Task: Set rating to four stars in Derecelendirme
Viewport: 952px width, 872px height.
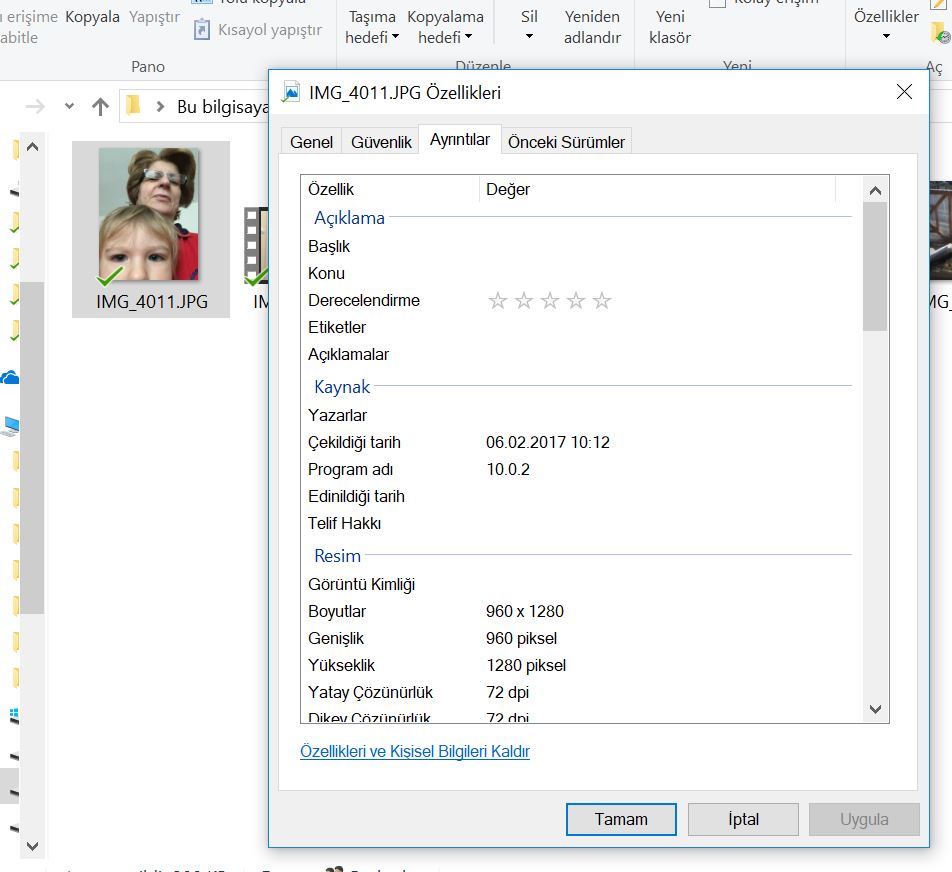Action: coord(576,300)
